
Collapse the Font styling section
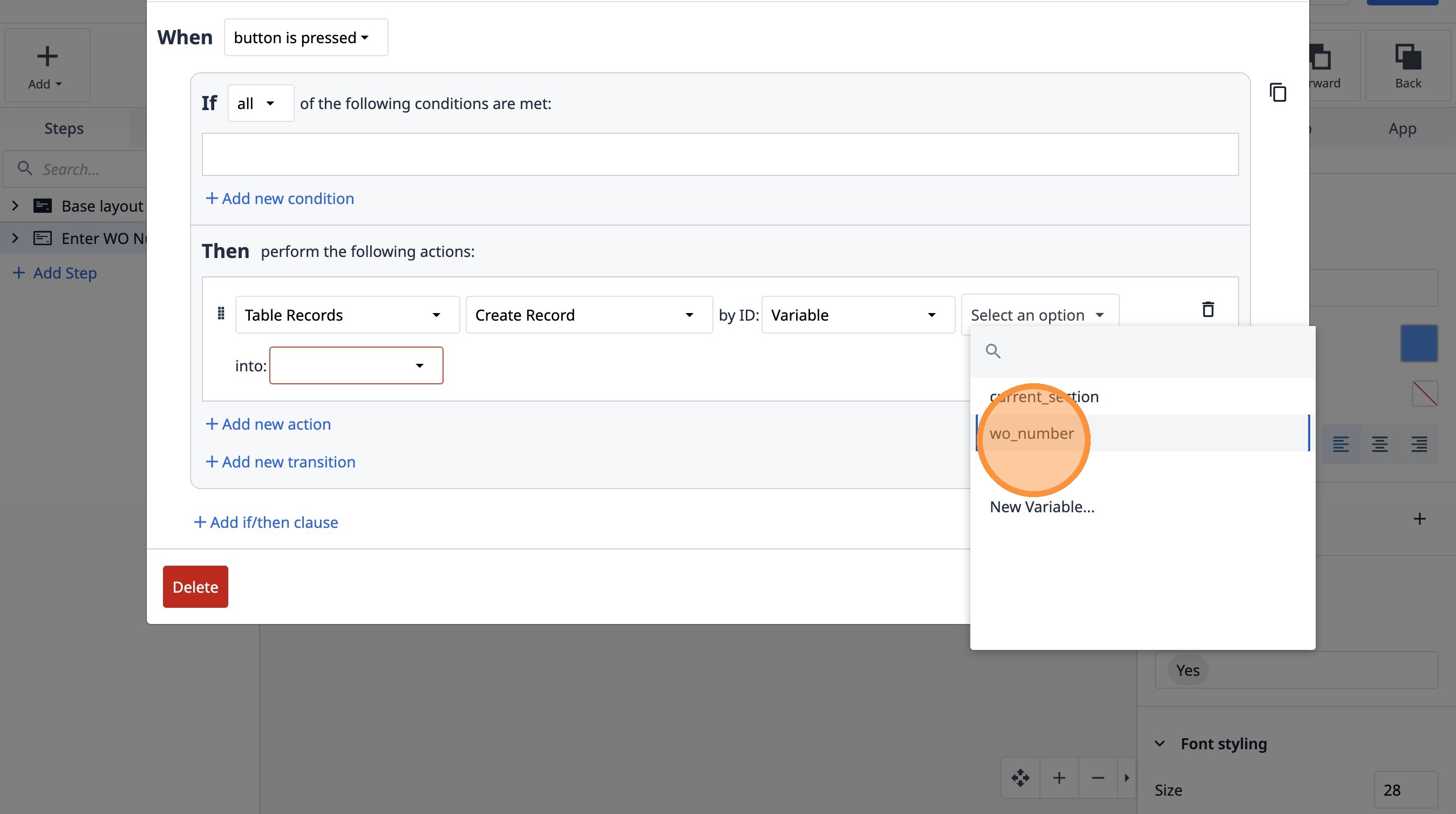coord(1160,744)
